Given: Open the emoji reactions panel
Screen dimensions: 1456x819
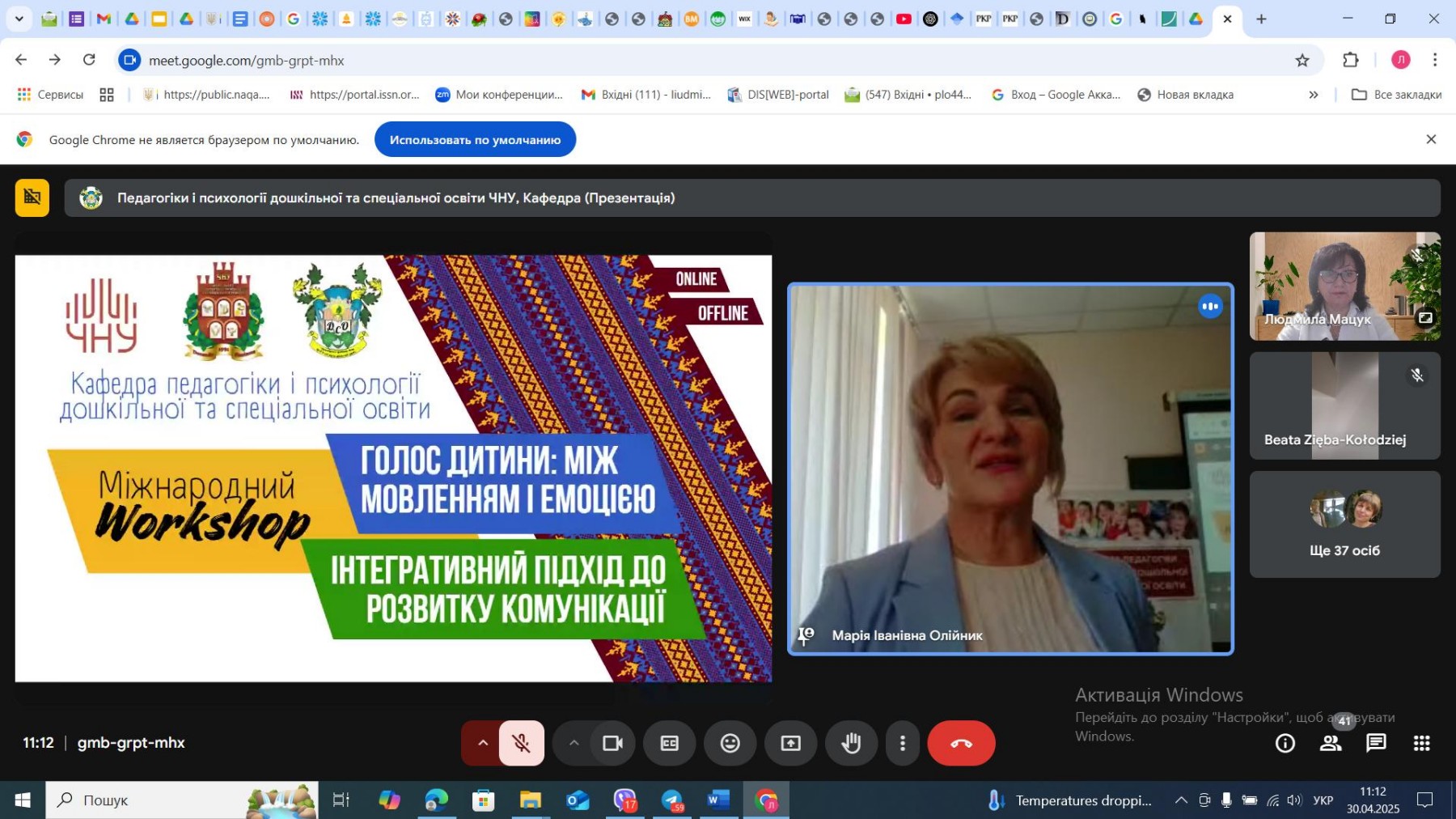Looking at the screenshot, I should click(730, 743).
